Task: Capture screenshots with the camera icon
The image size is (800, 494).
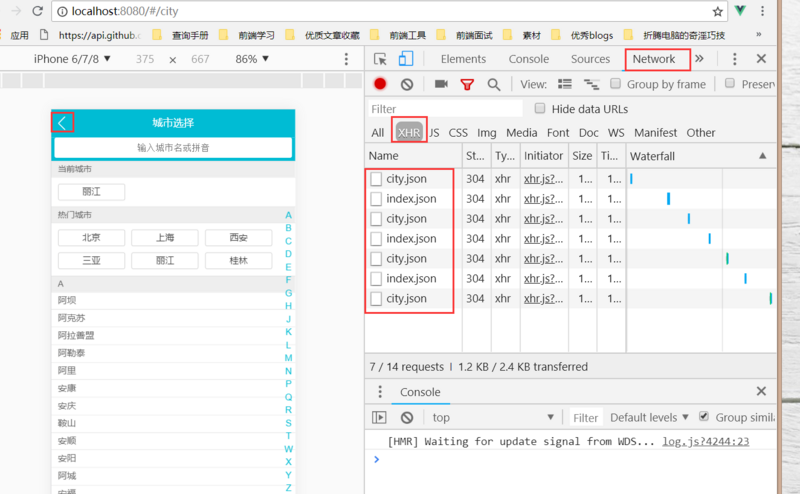Action: coord(441,84)
